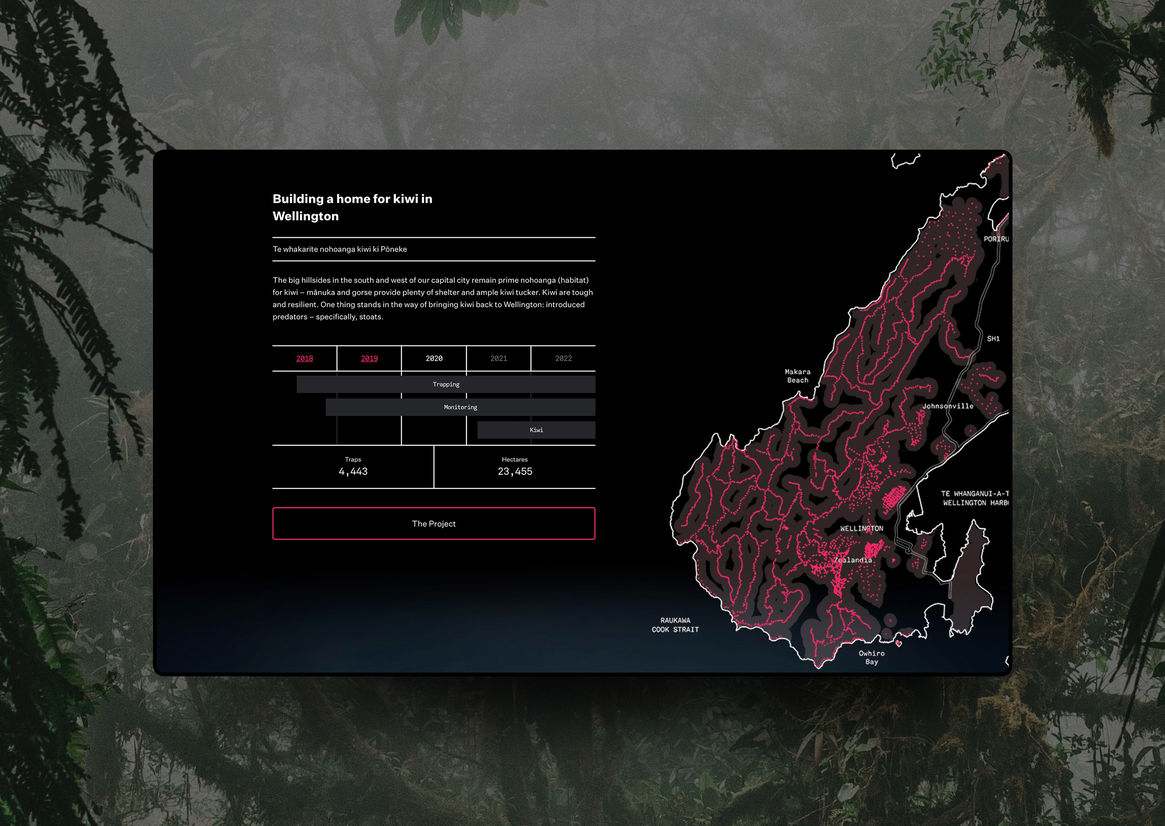Click the Hectares 23,455 statistic
Viewport: 1165px width, 826px height.
coord(515,467)
